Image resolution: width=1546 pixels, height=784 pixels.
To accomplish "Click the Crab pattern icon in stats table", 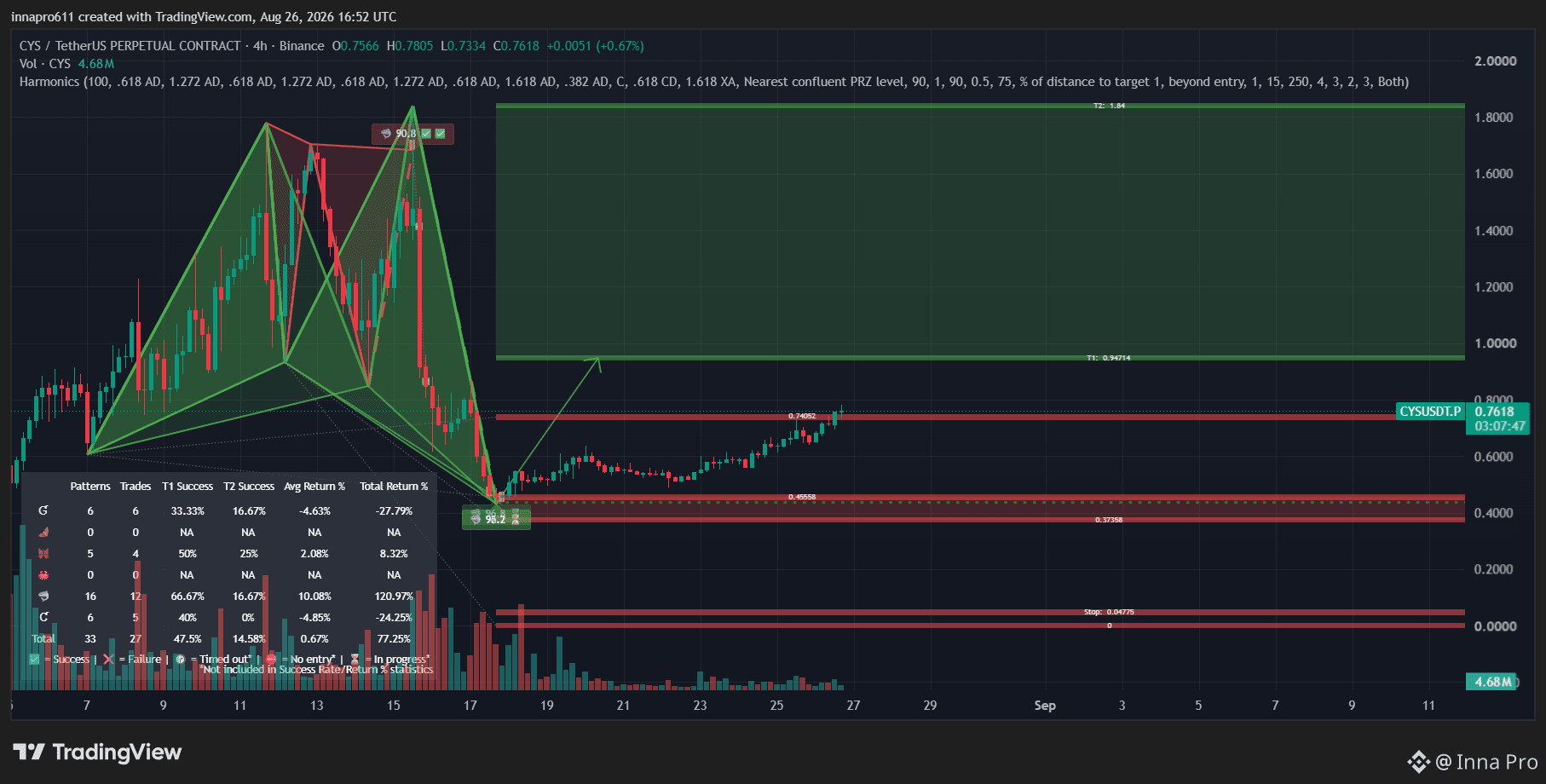I will (x=43, y=574).
